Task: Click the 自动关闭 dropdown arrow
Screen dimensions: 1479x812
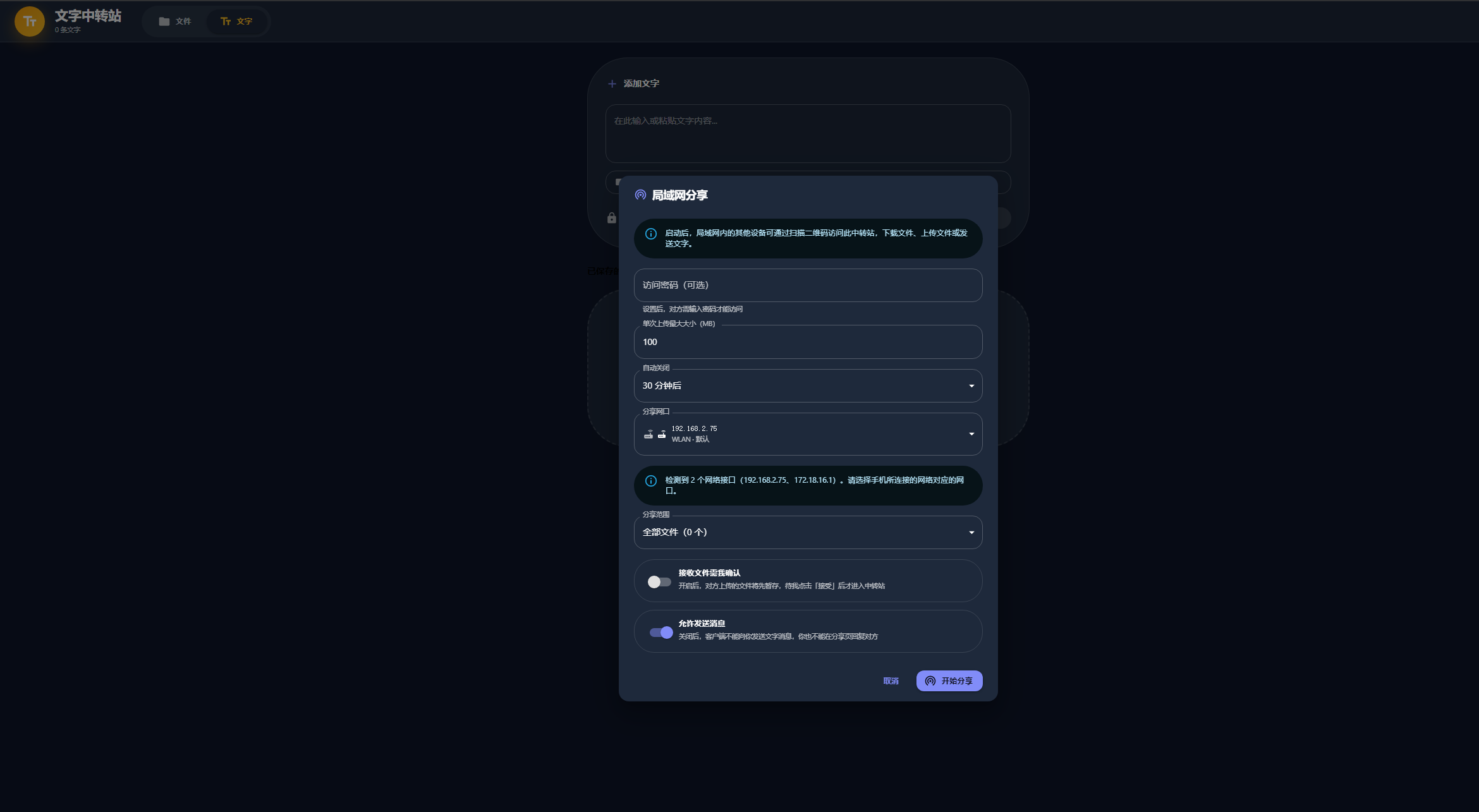Action: [x=971, y=386]
